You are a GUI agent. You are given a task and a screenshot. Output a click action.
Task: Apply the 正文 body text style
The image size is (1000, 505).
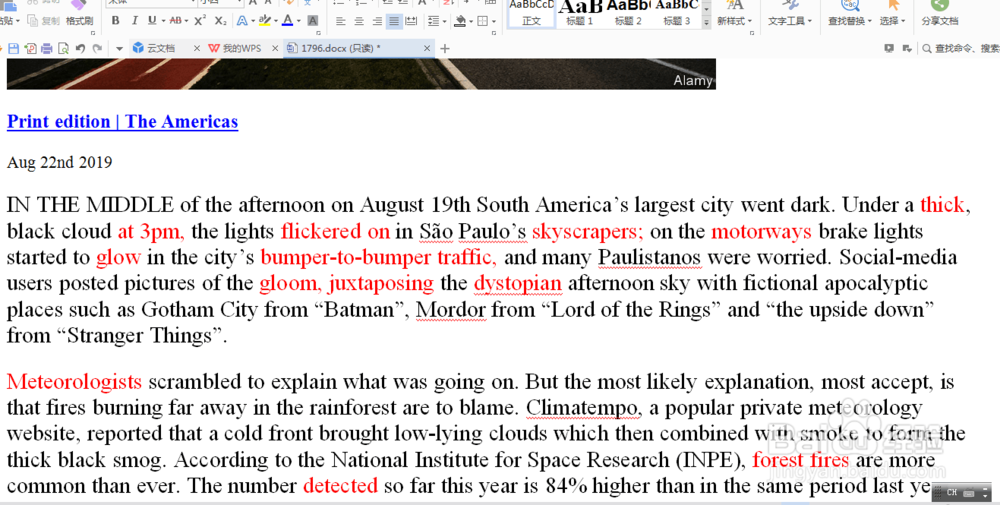531,13
